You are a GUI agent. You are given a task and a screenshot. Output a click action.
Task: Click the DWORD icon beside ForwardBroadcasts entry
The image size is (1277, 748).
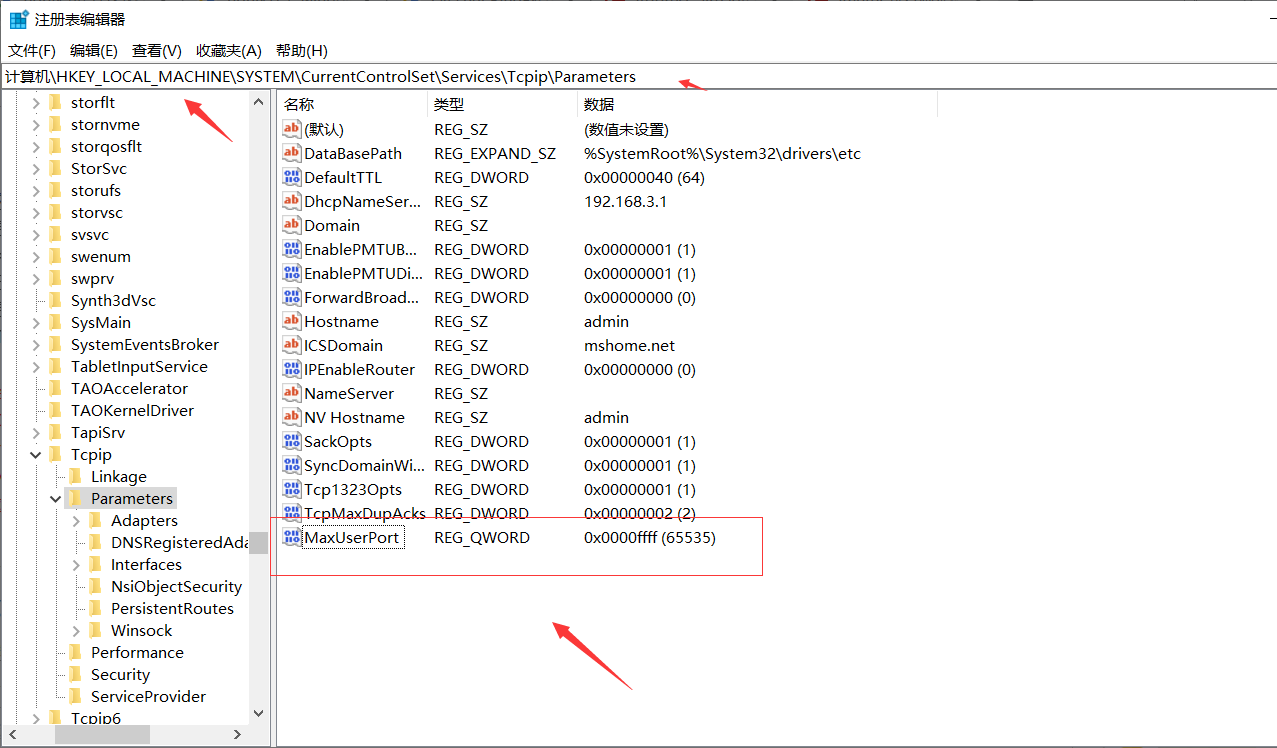pyautogui.click(x=291, y=297)
